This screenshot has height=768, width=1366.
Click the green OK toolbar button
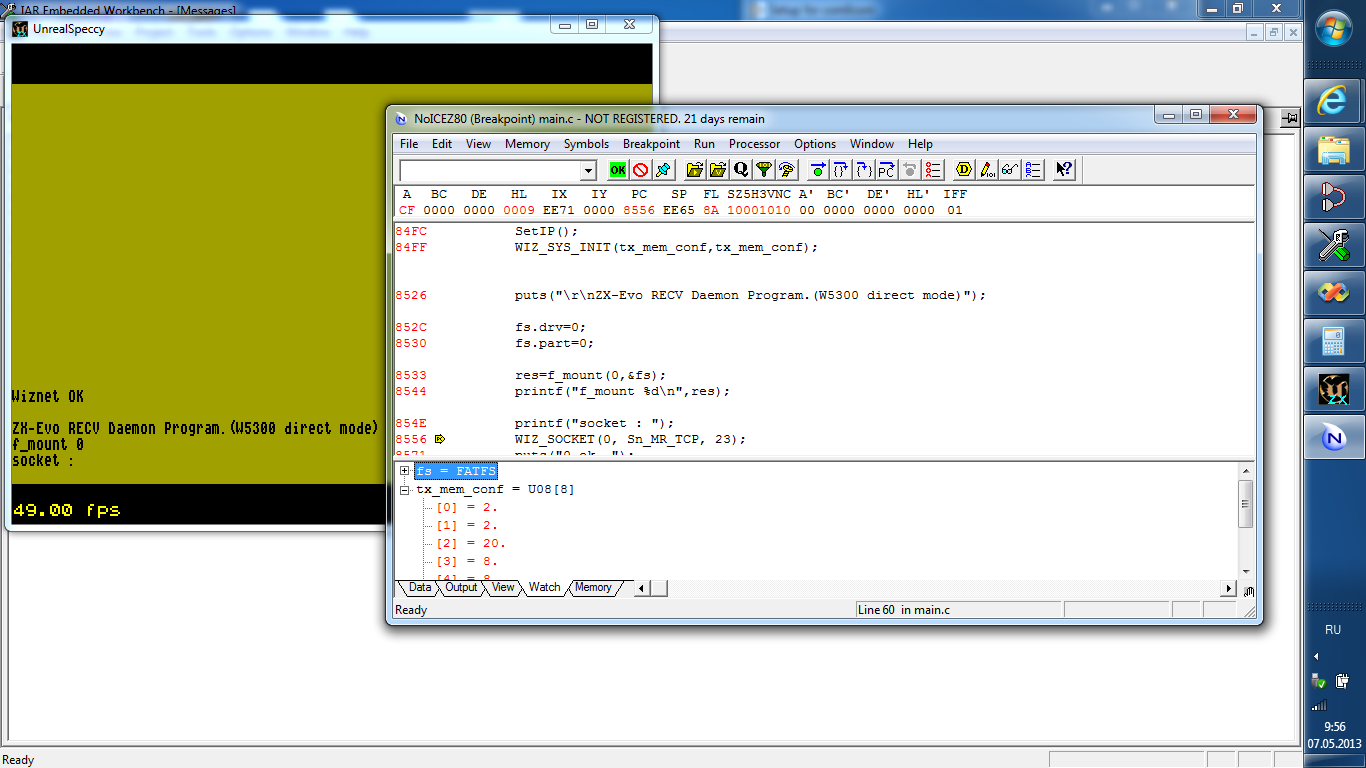618,170
